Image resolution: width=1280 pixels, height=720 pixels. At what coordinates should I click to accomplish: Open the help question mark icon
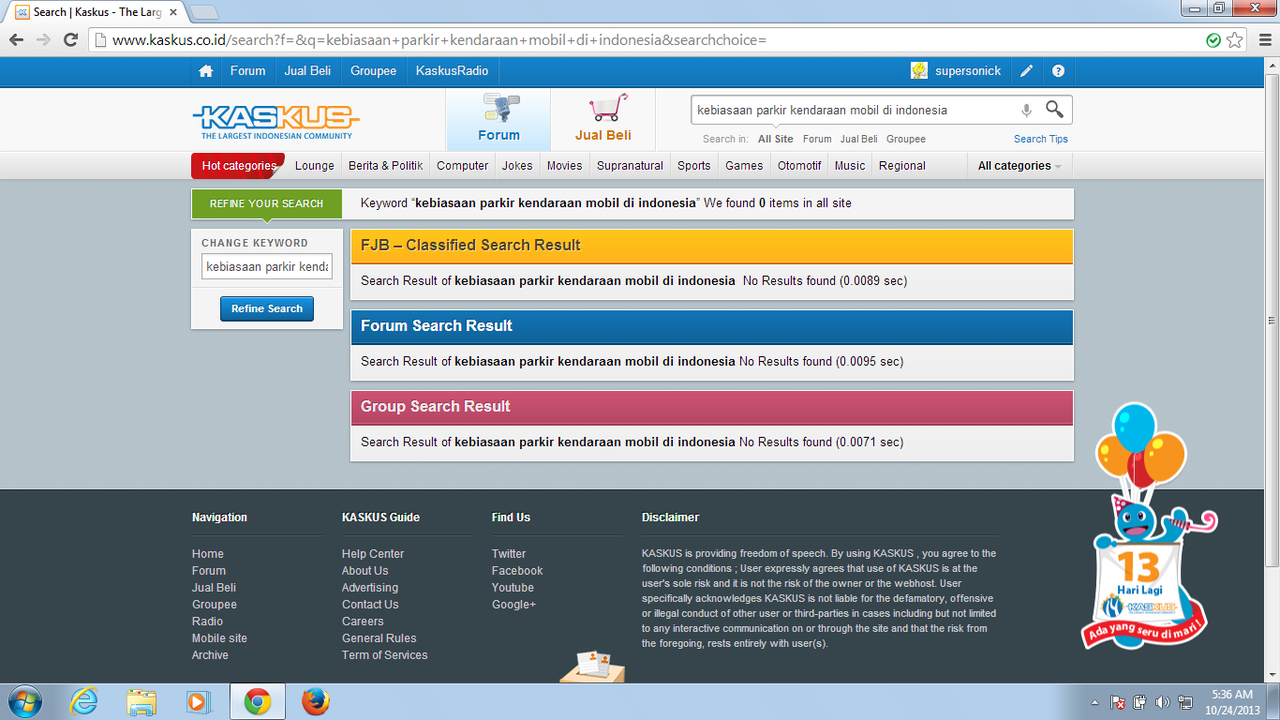[1058, 71]
